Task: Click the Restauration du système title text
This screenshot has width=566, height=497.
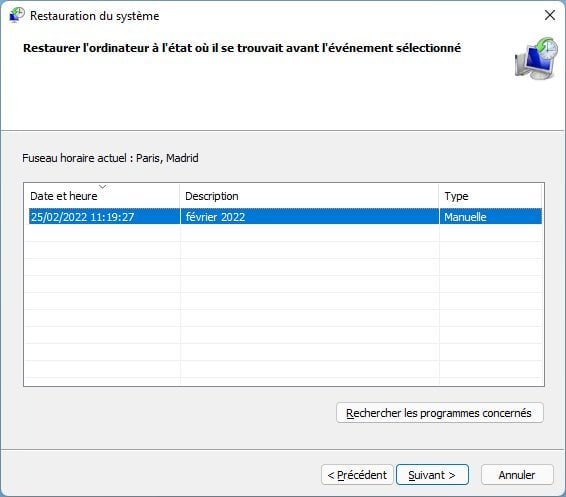Action: 95,16
